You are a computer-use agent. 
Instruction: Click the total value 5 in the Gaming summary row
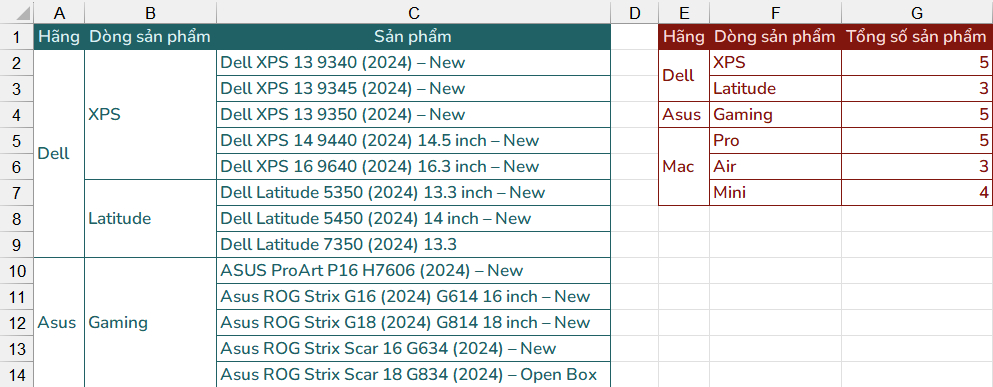[917, 115]
